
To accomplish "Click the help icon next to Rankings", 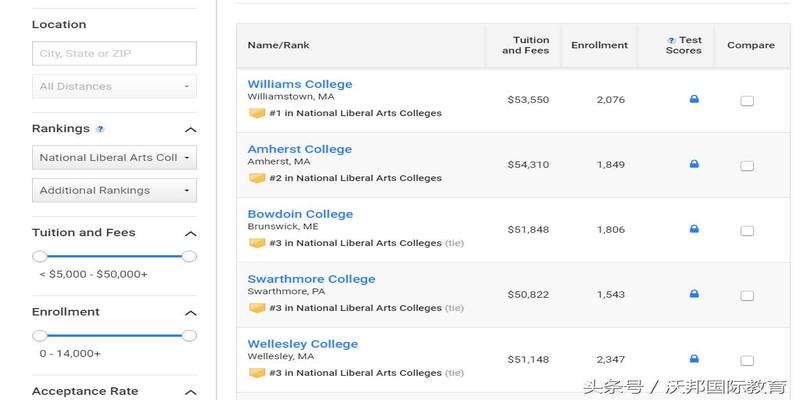I will coord(100,129).
